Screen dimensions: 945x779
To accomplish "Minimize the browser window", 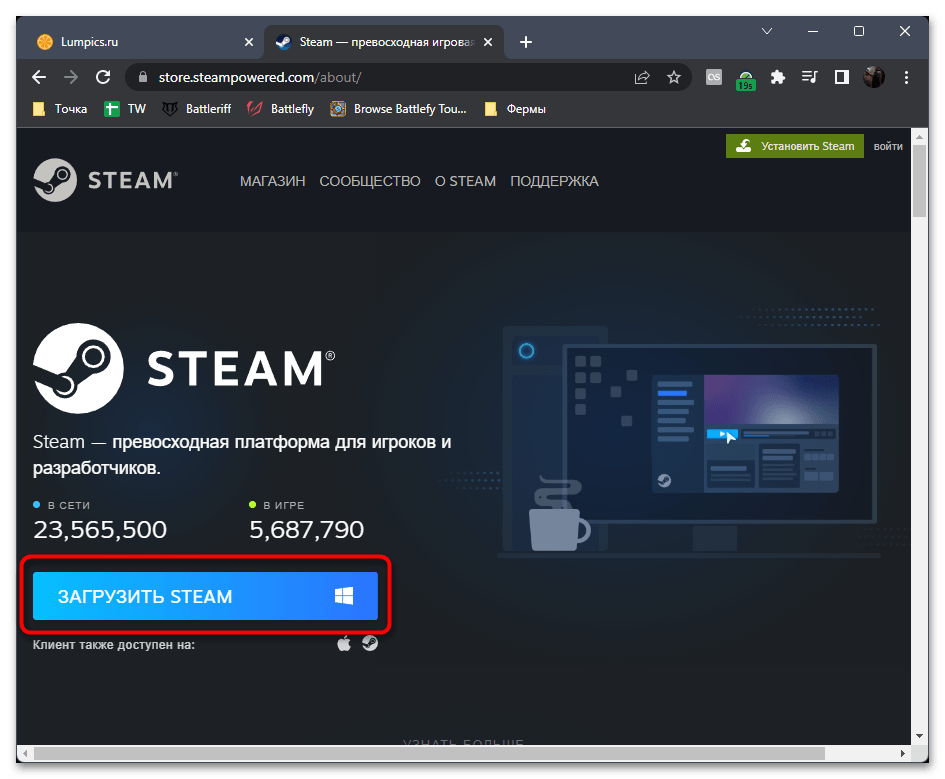I will pyautogui.click(x=812, y=31).
